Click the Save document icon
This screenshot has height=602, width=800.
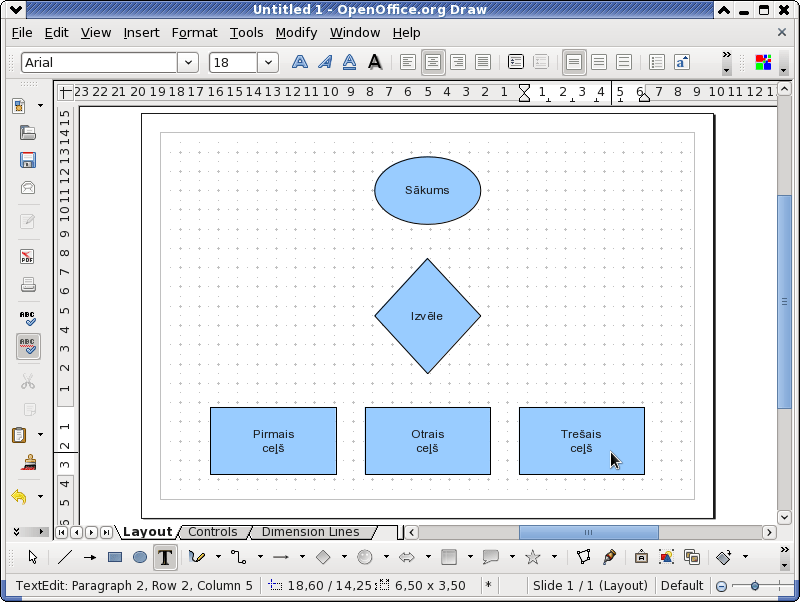28,160
